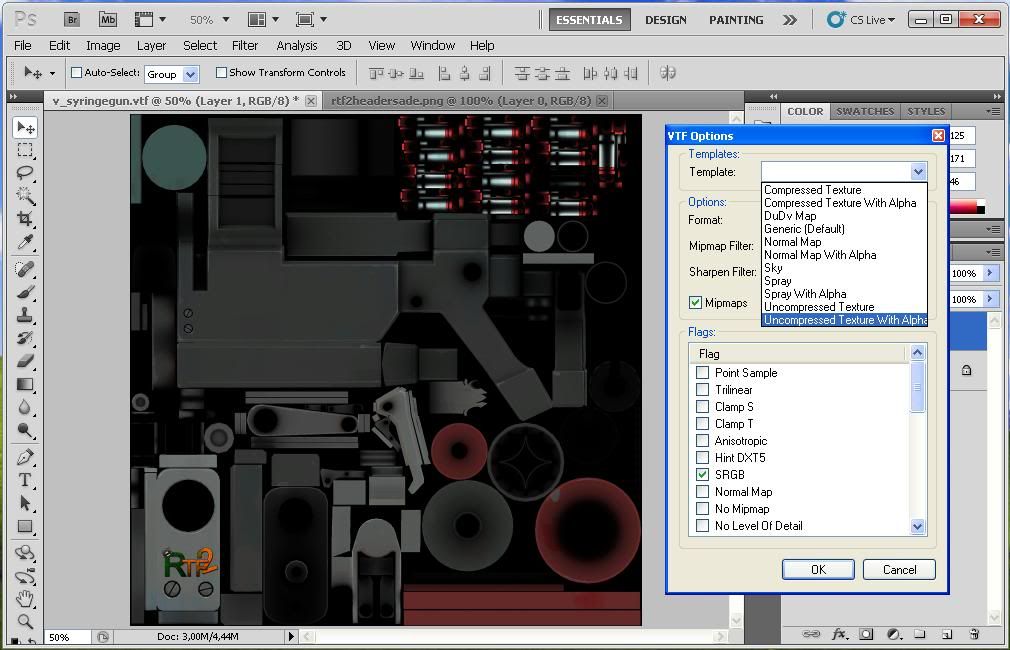Click OK in VTF Options

pos(817,569)
